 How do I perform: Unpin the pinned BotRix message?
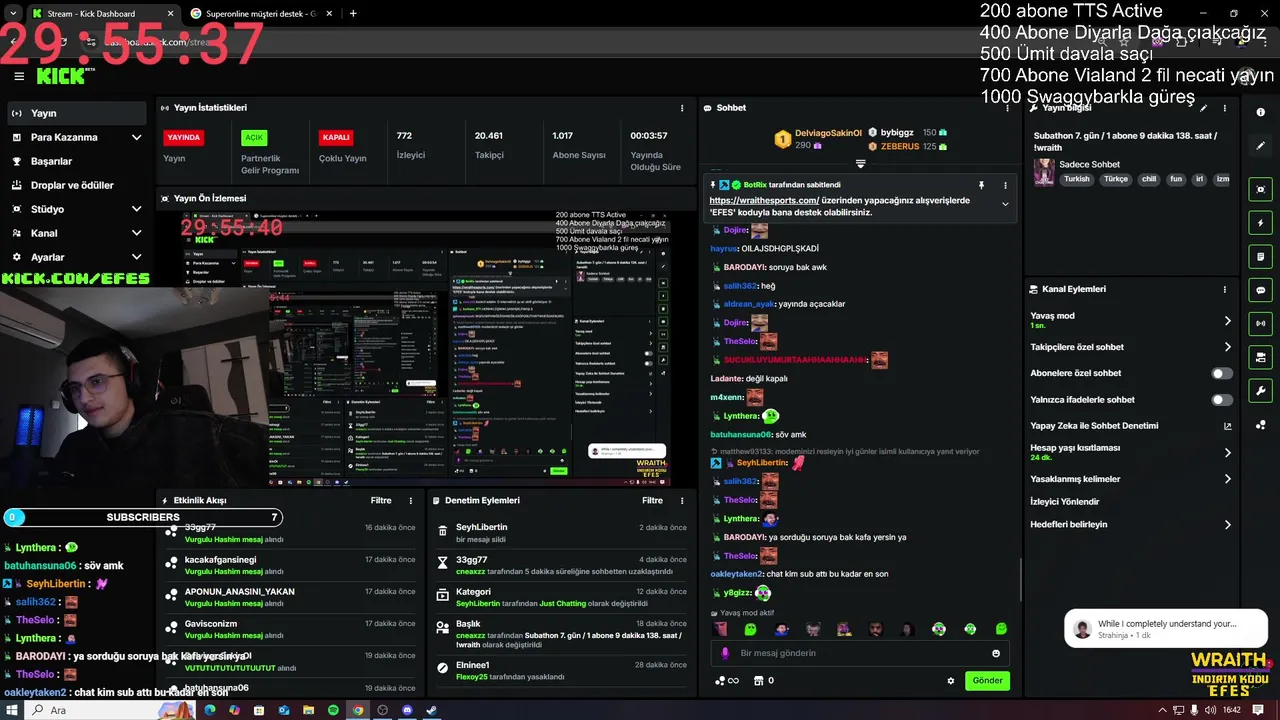pos(981,185)
